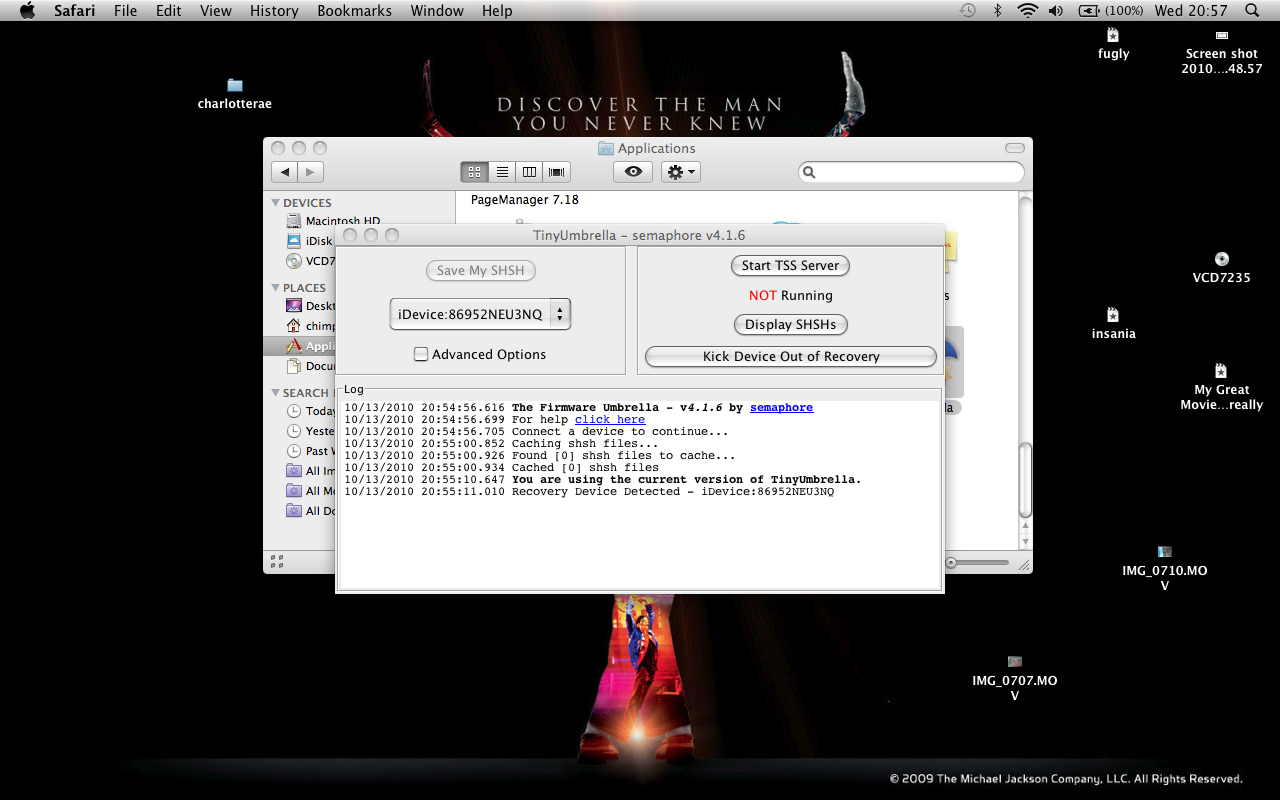This screenshot has height=800, width=1280.
Task: Open the Edit menu
Action: 169,11
